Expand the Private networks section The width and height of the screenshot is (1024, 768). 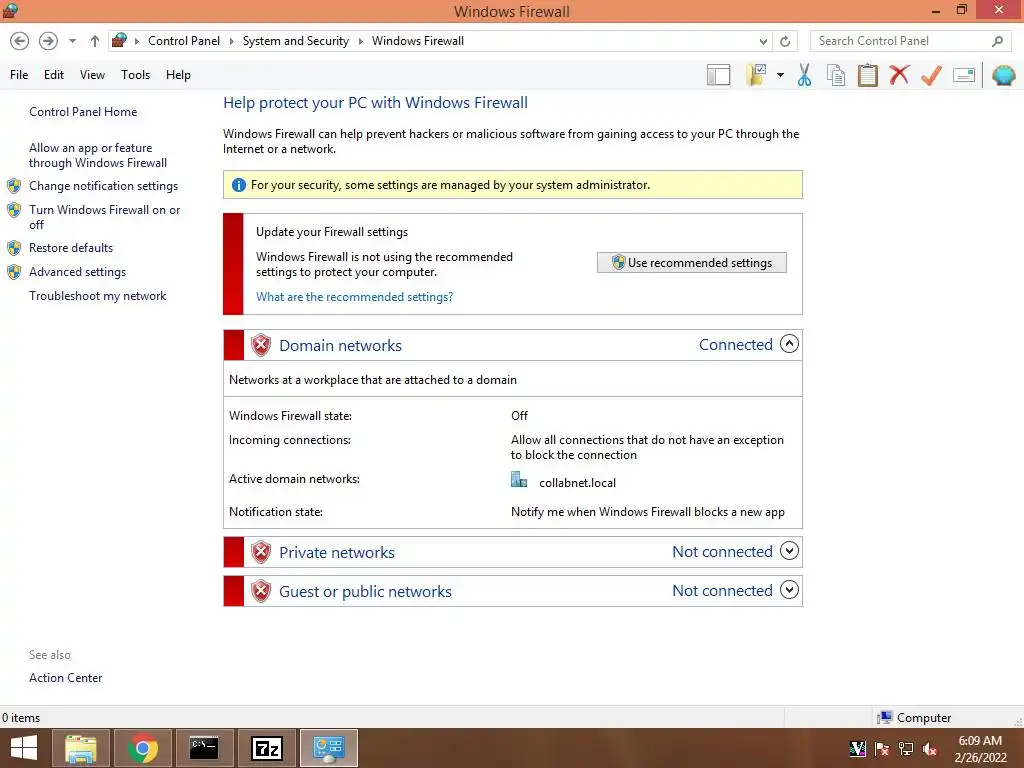tap(790, 551)
